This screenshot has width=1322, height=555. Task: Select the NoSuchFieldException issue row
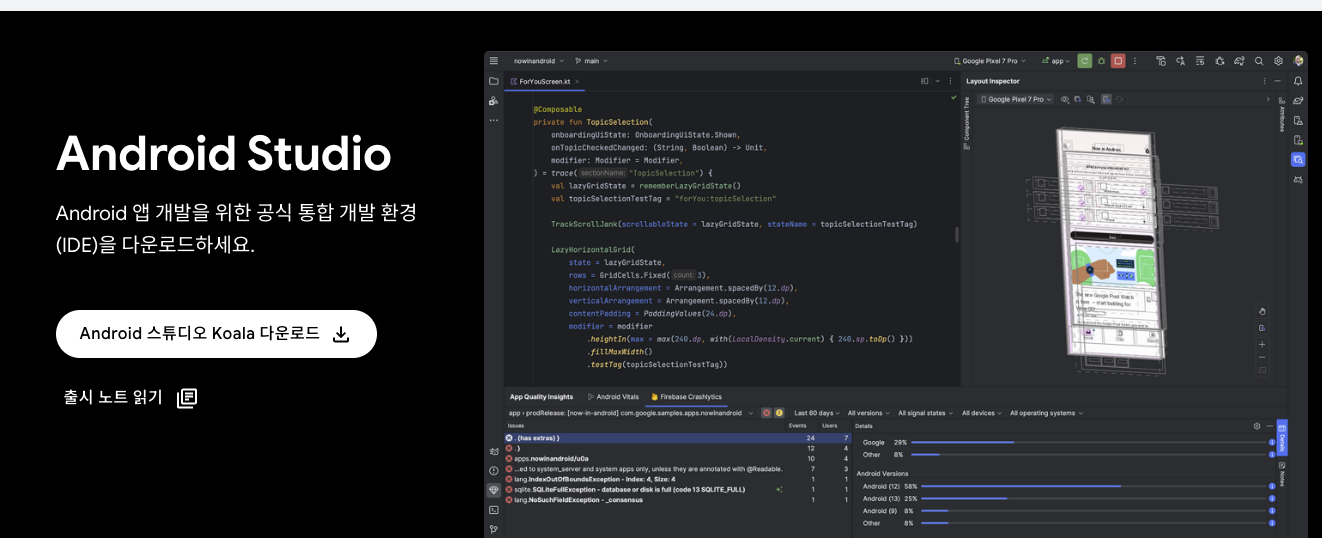click(x=678, y=499)
